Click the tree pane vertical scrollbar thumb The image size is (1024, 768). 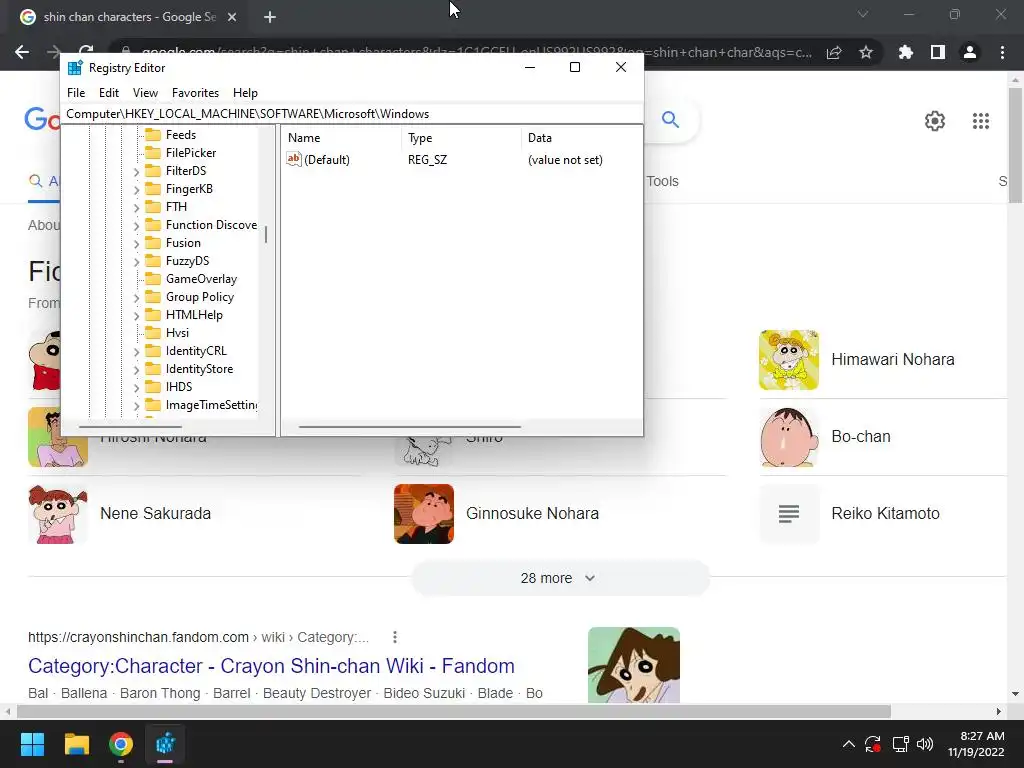(266, 234)
